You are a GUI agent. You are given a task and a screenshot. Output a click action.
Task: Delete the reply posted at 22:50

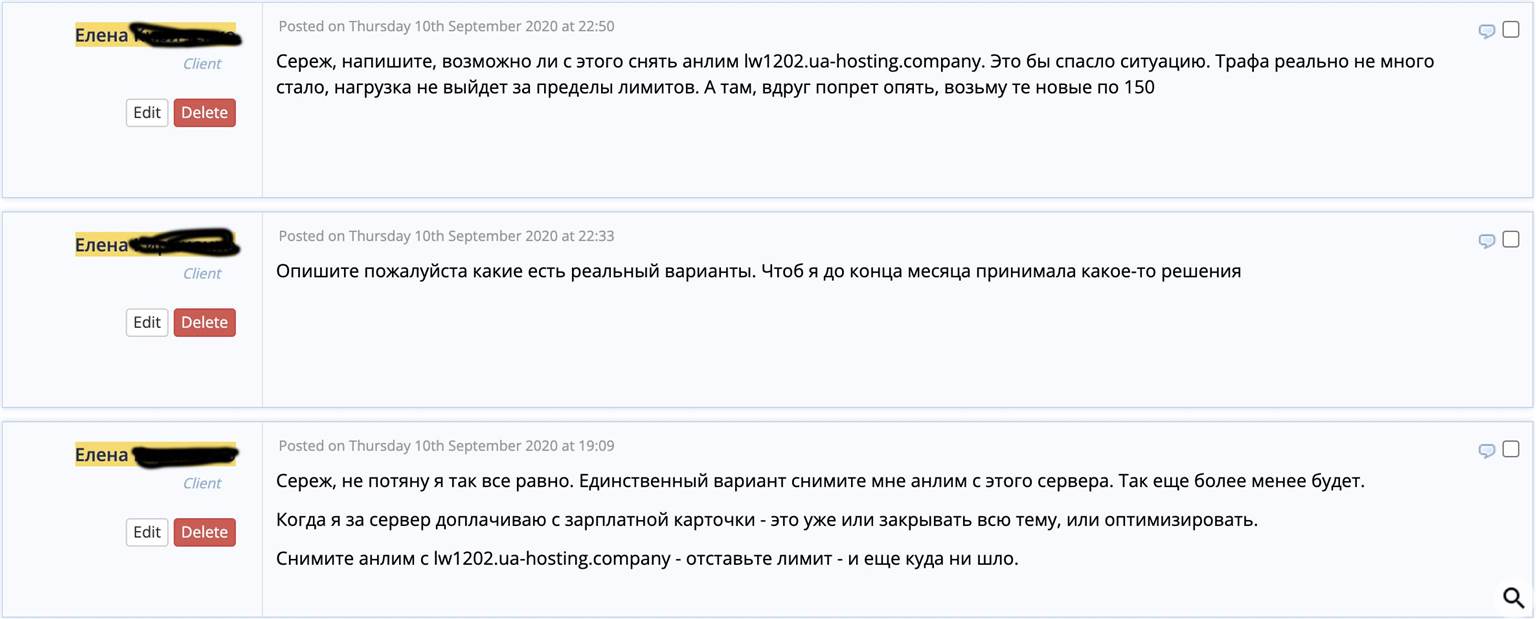(204, 113)
